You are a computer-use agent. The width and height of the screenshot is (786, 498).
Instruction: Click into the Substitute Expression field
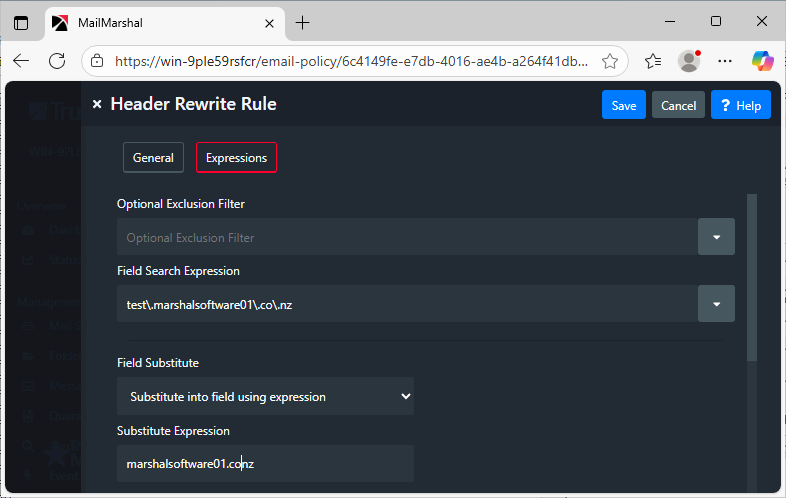(x=265, y=464)
